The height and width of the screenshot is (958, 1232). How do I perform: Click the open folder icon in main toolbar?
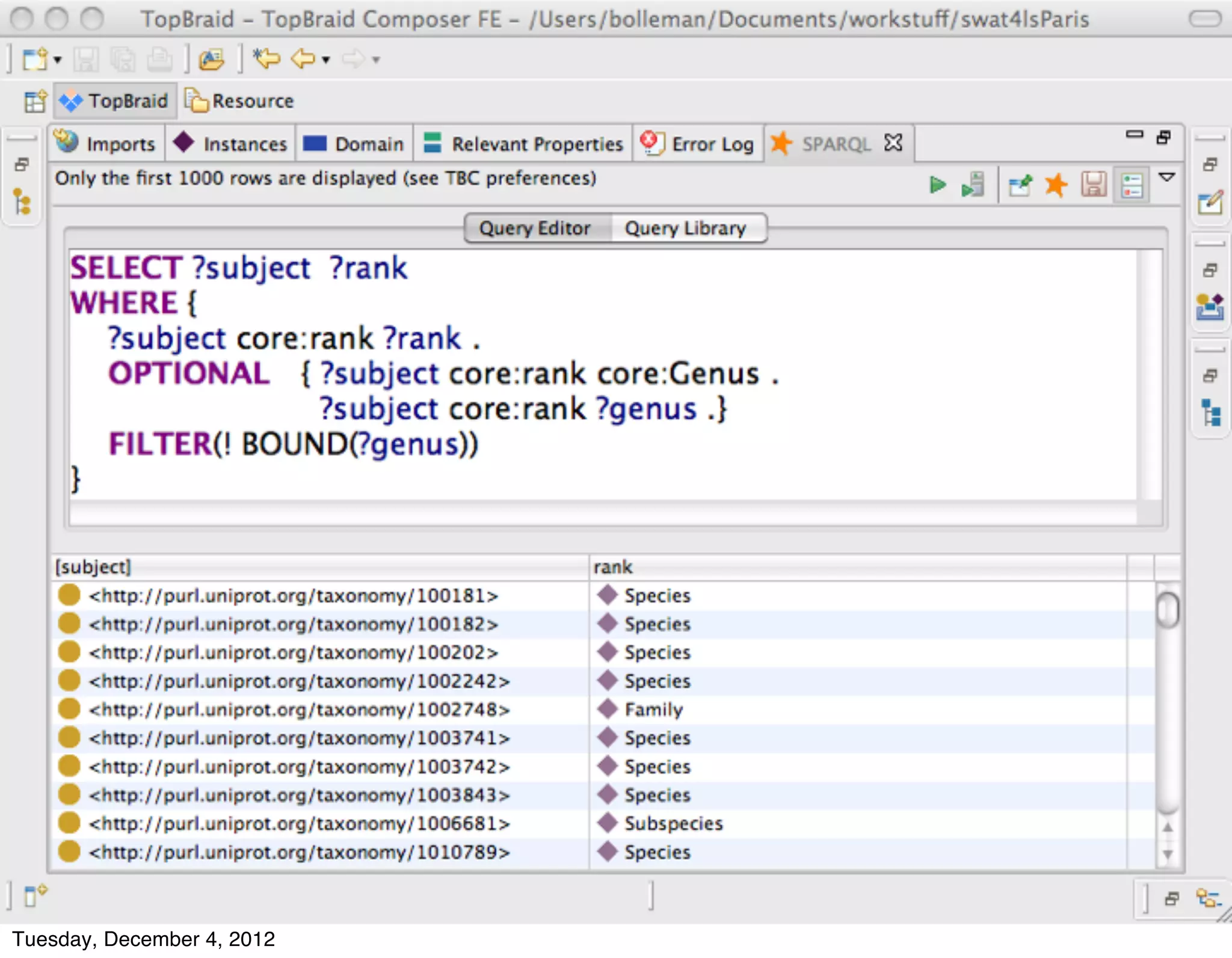[x=212, y=60]
